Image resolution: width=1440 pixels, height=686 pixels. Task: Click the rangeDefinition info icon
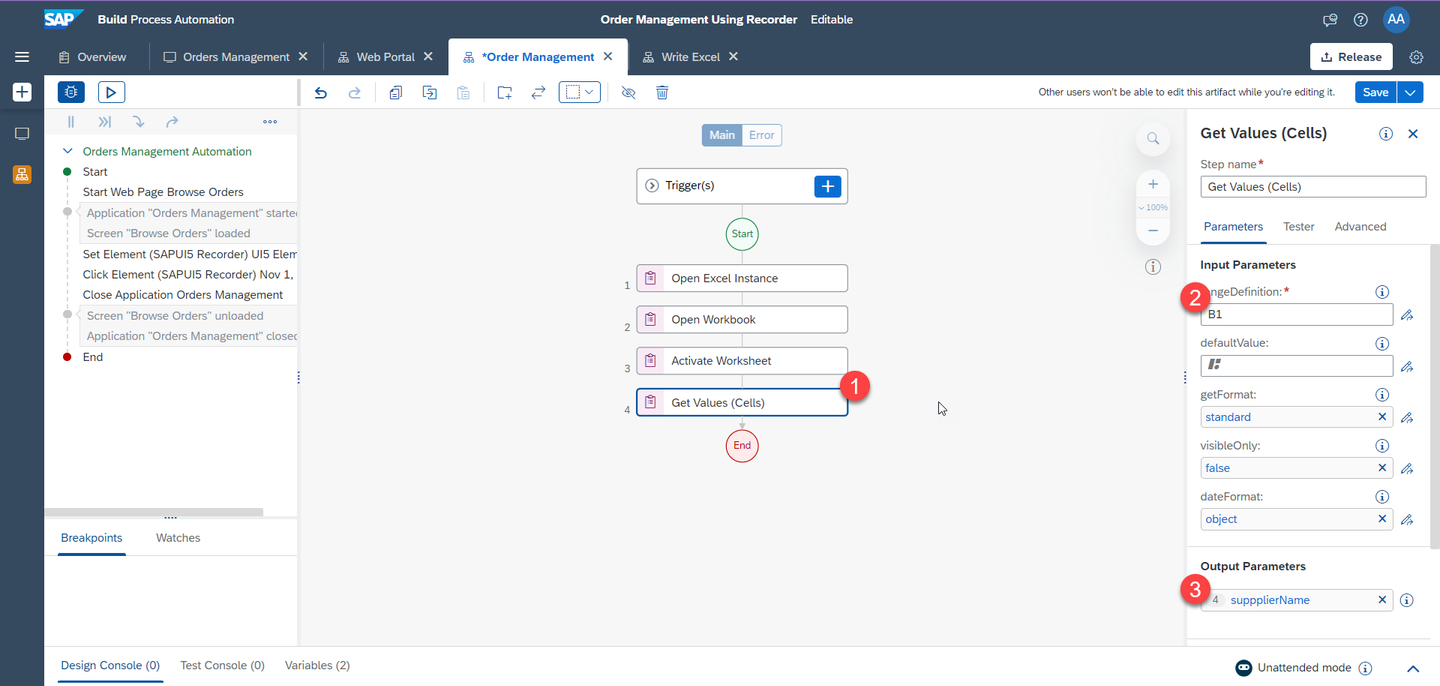pyautogui.click(x=1382, y=292)
